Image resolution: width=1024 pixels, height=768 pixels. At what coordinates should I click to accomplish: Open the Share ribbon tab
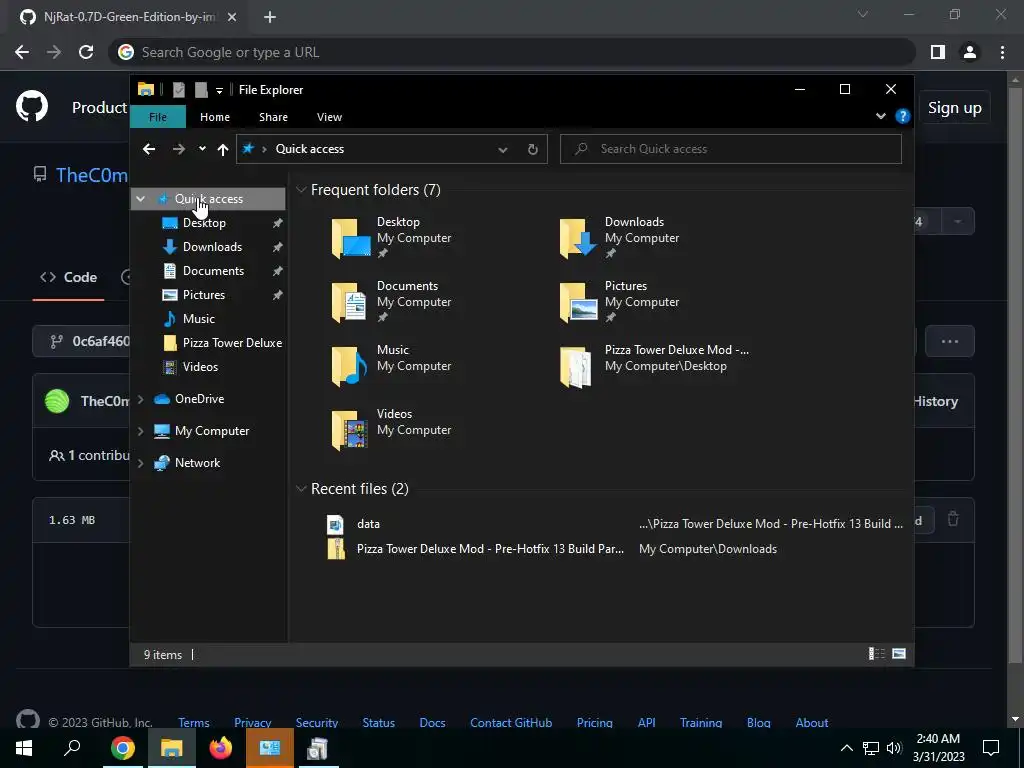click(x=273, y=117)
